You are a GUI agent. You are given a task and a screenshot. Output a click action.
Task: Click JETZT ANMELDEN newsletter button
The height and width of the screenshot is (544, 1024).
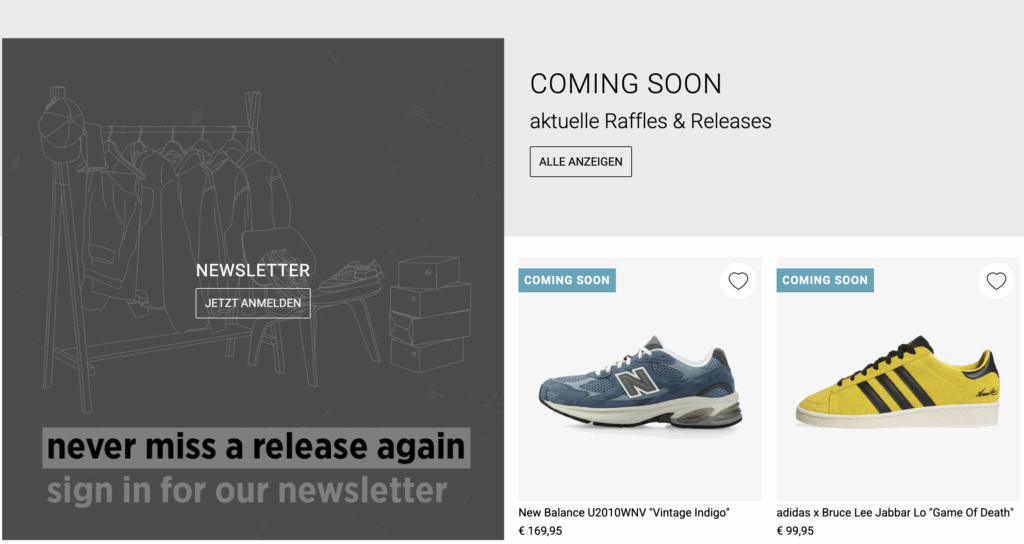coord(253,303)
